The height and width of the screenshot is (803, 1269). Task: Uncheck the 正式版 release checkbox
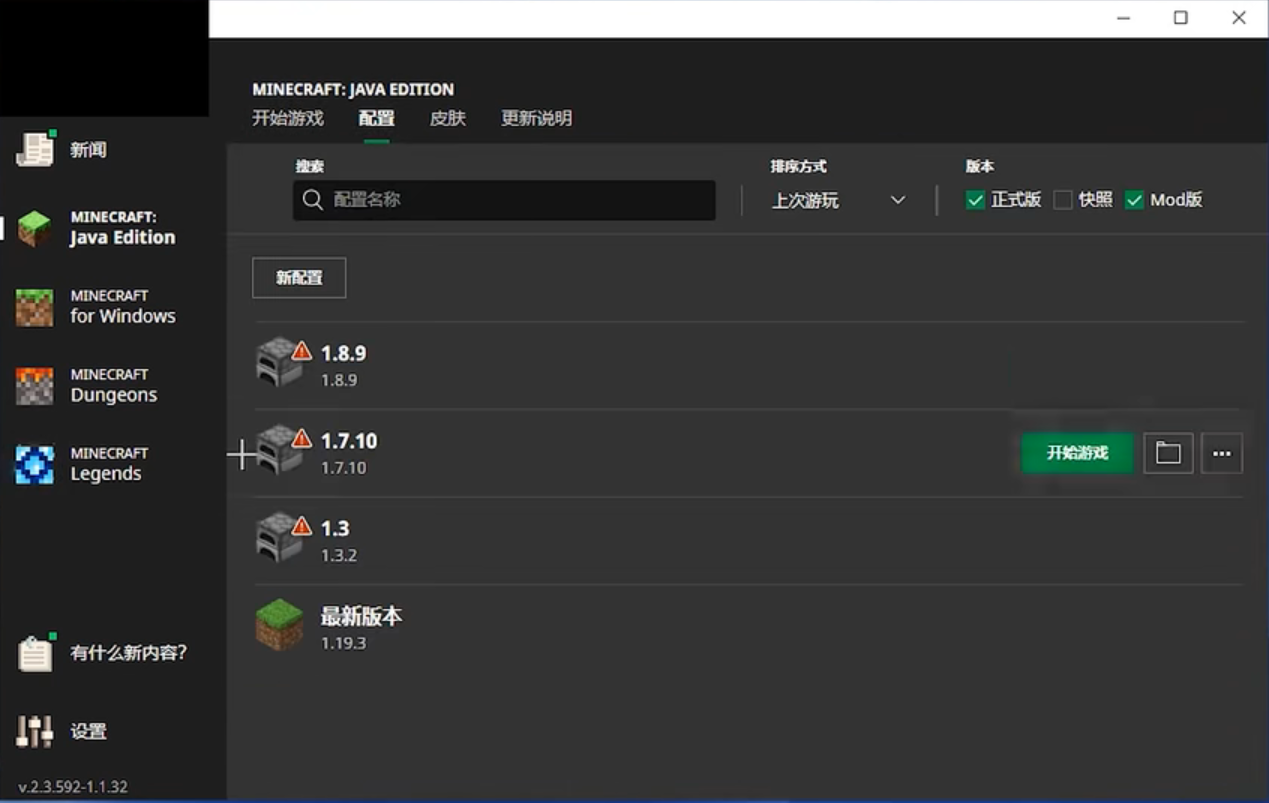point(975,200)
